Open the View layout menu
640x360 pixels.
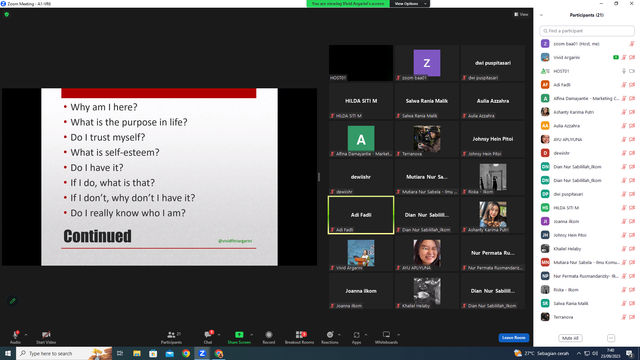521,14
